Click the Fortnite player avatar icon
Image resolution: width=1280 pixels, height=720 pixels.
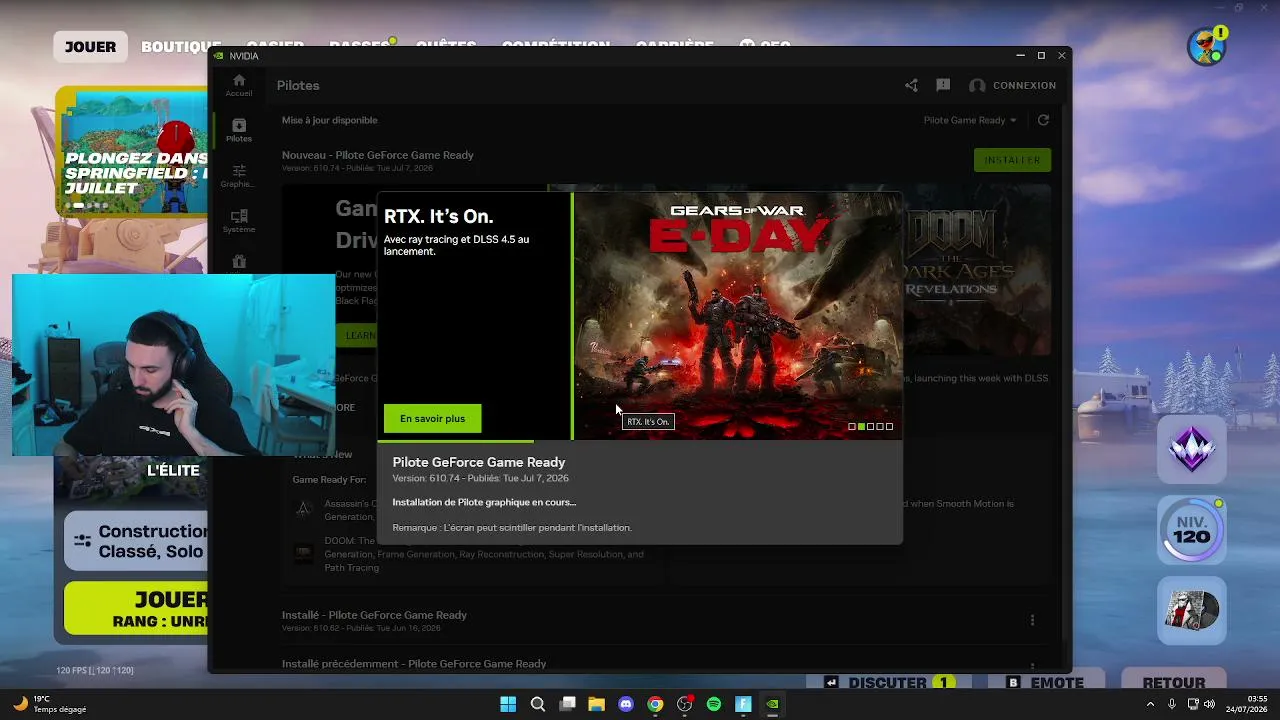(x=1207, y=46)
